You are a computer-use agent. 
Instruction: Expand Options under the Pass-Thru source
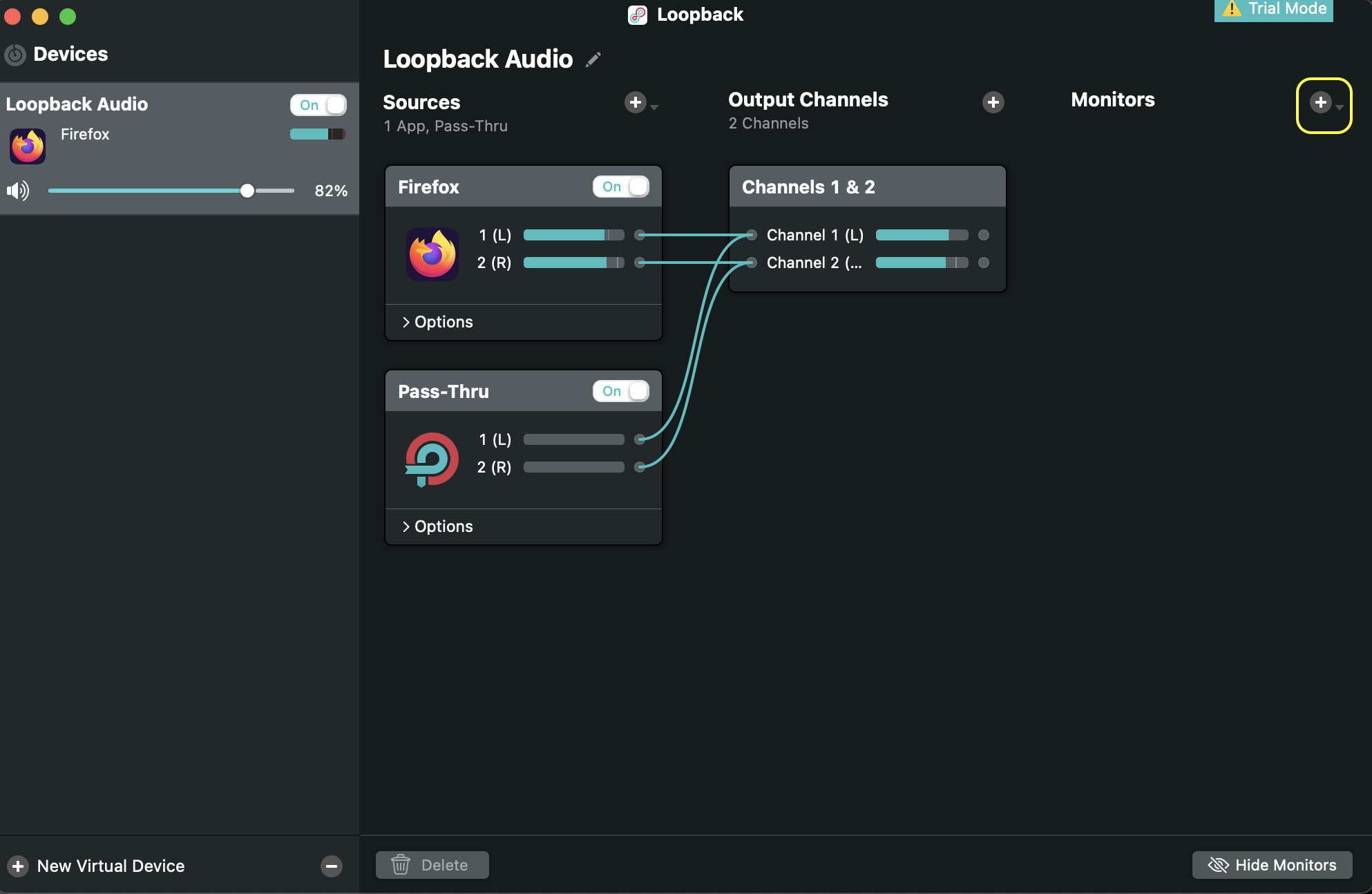click(438, 526)
